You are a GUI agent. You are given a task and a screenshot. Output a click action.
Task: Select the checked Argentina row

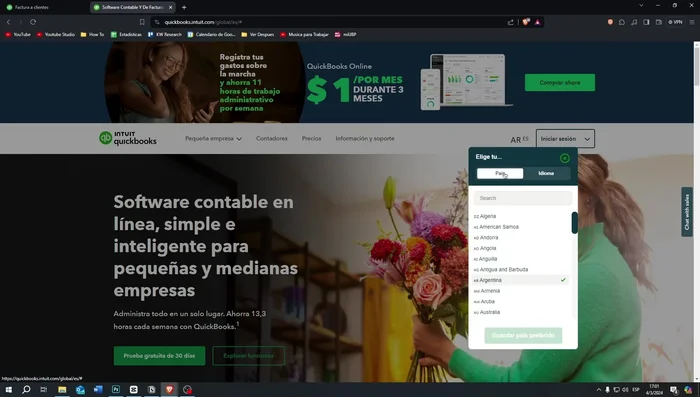tap(521, 280)
